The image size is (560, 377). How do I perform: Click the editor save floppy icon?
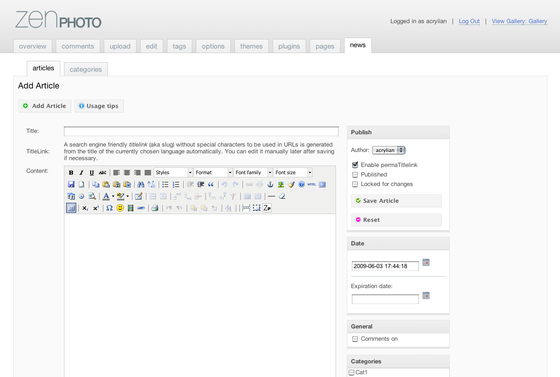click(71, 185)
